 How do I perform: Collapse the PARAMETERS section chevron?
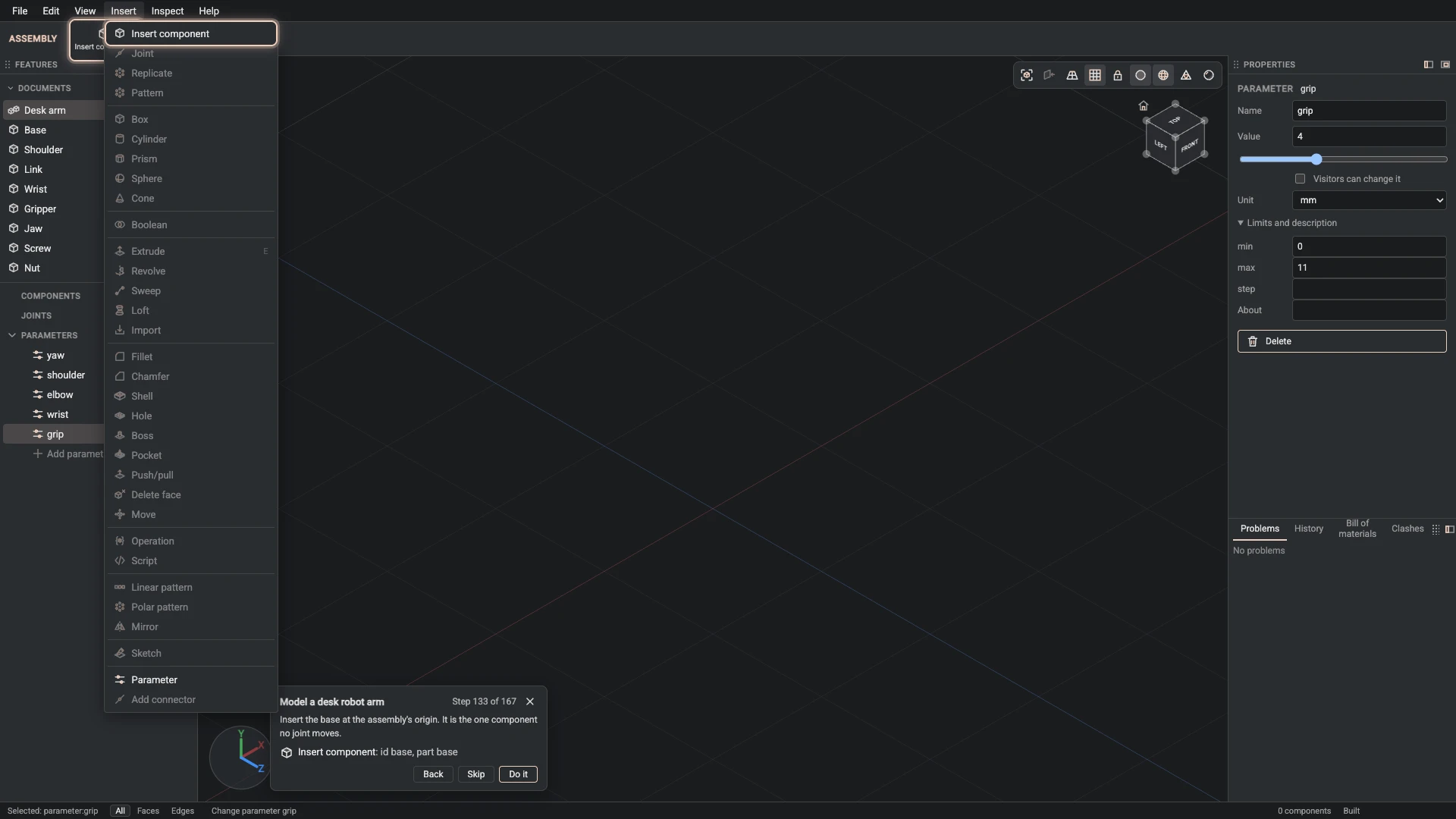coord(12,335)
